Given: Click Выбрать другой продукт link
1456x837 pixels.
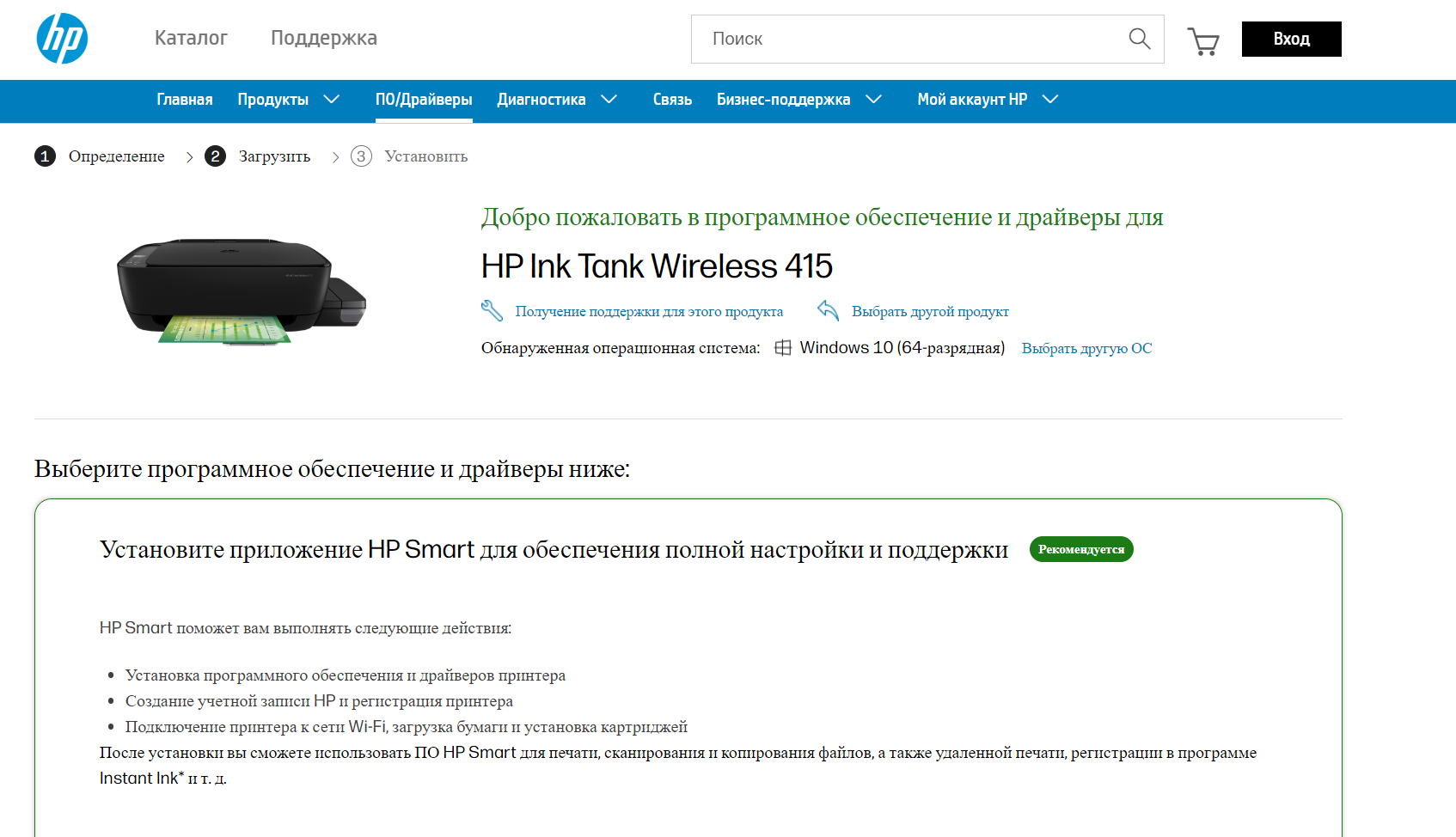Looking at the screenshot, I should (x=930, y=312).
